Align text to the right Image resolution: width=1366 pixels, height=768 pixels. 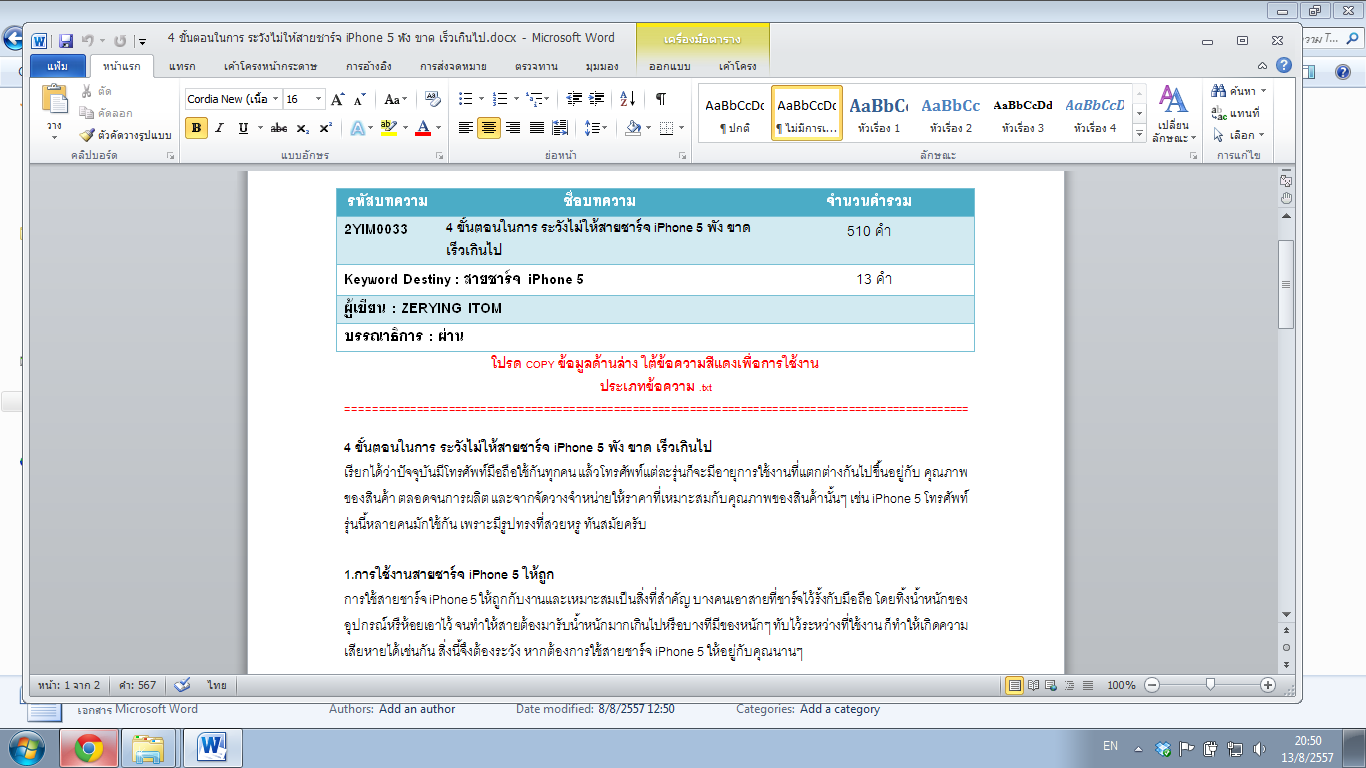click(513, 128)
